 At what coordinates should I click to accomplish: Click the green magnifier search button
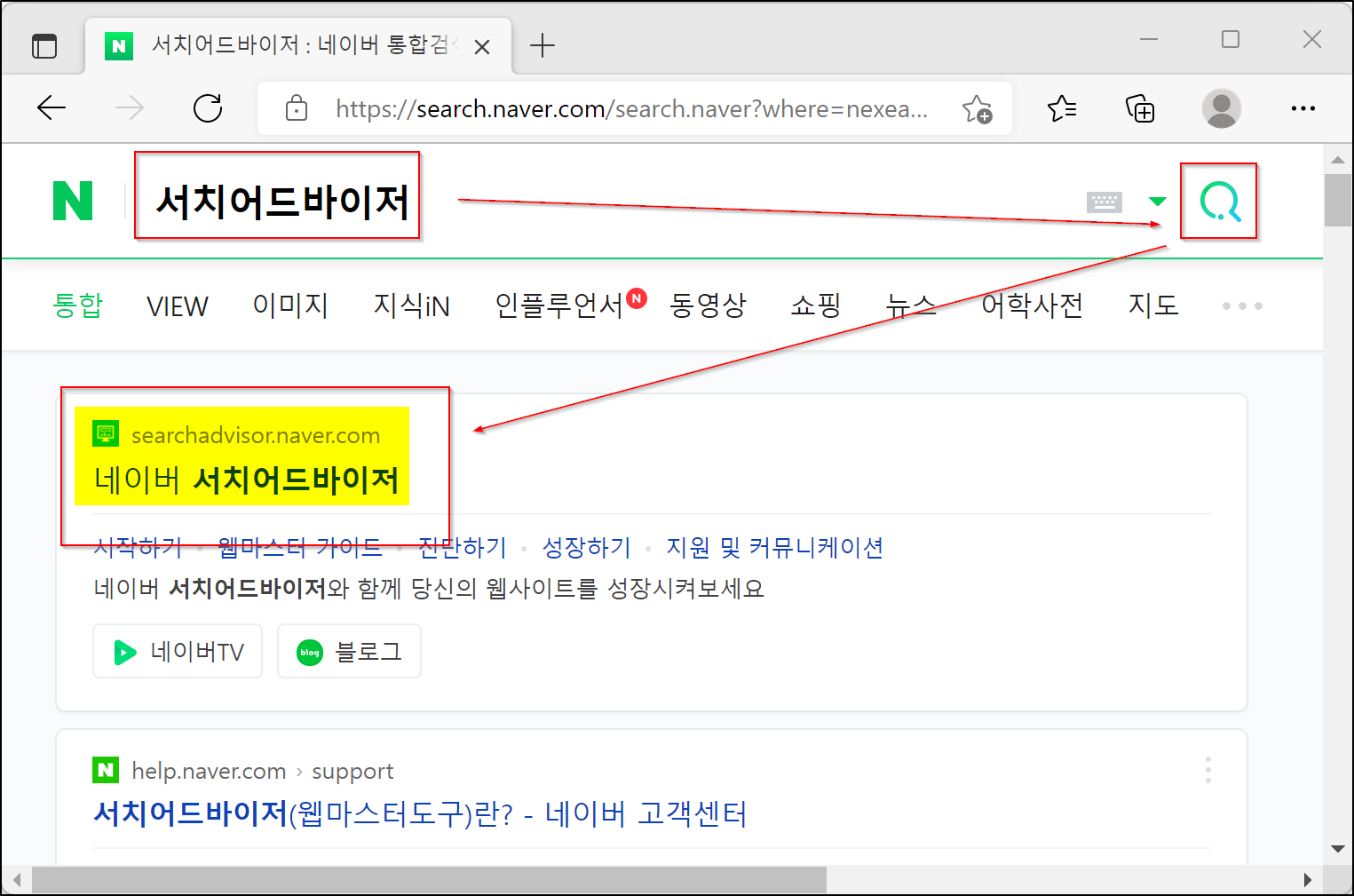coord(1220,202)
